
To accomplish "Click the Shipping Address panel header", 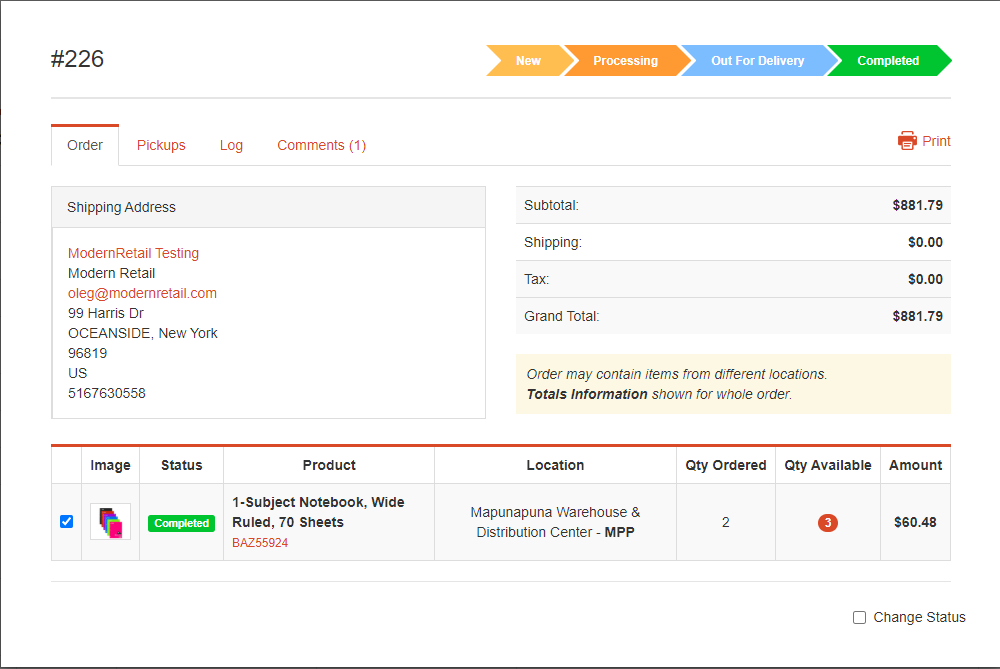I will tap(268, 207).
